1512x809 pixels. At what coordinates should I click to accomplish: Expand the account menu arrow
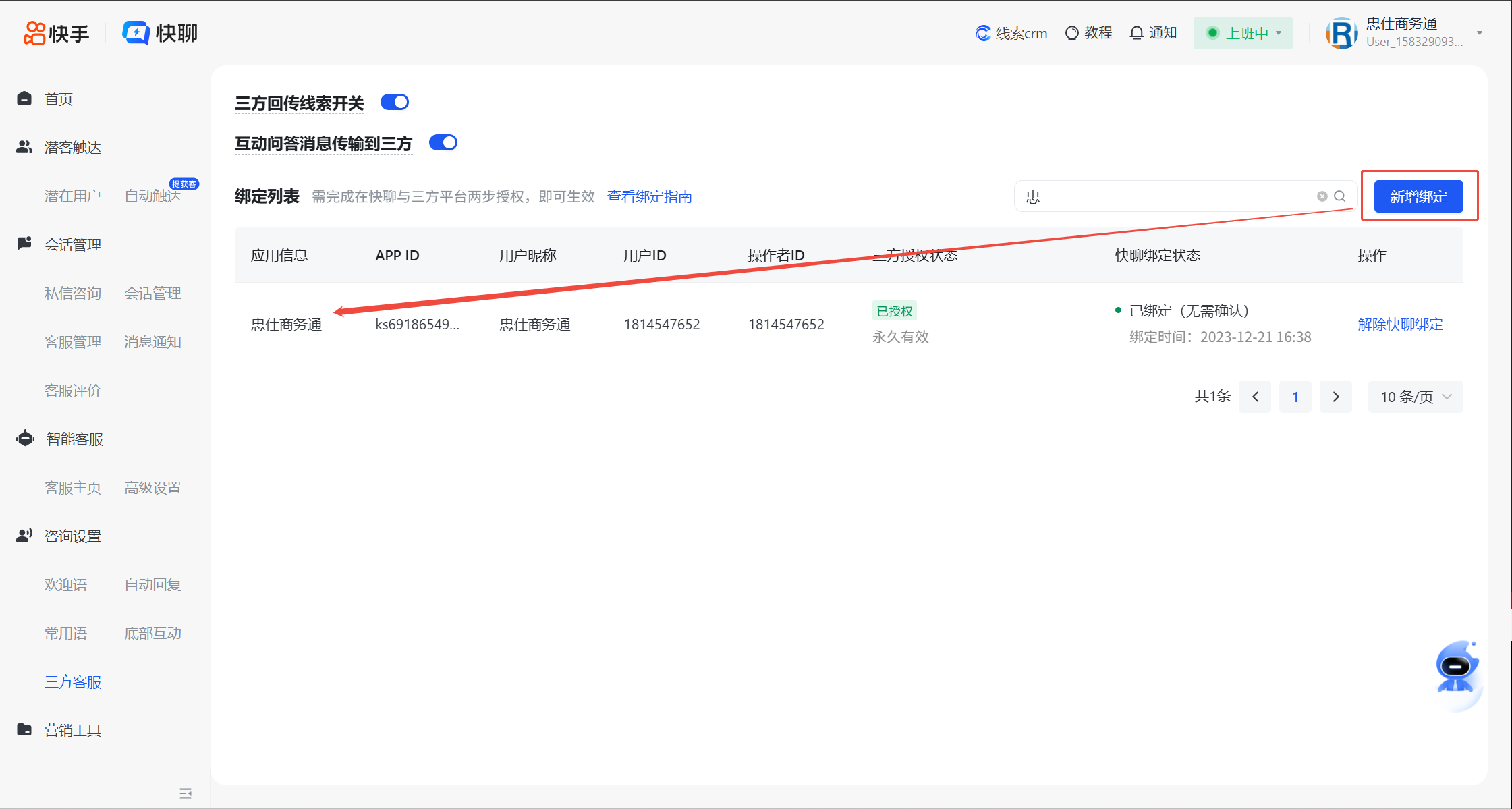1480,33
